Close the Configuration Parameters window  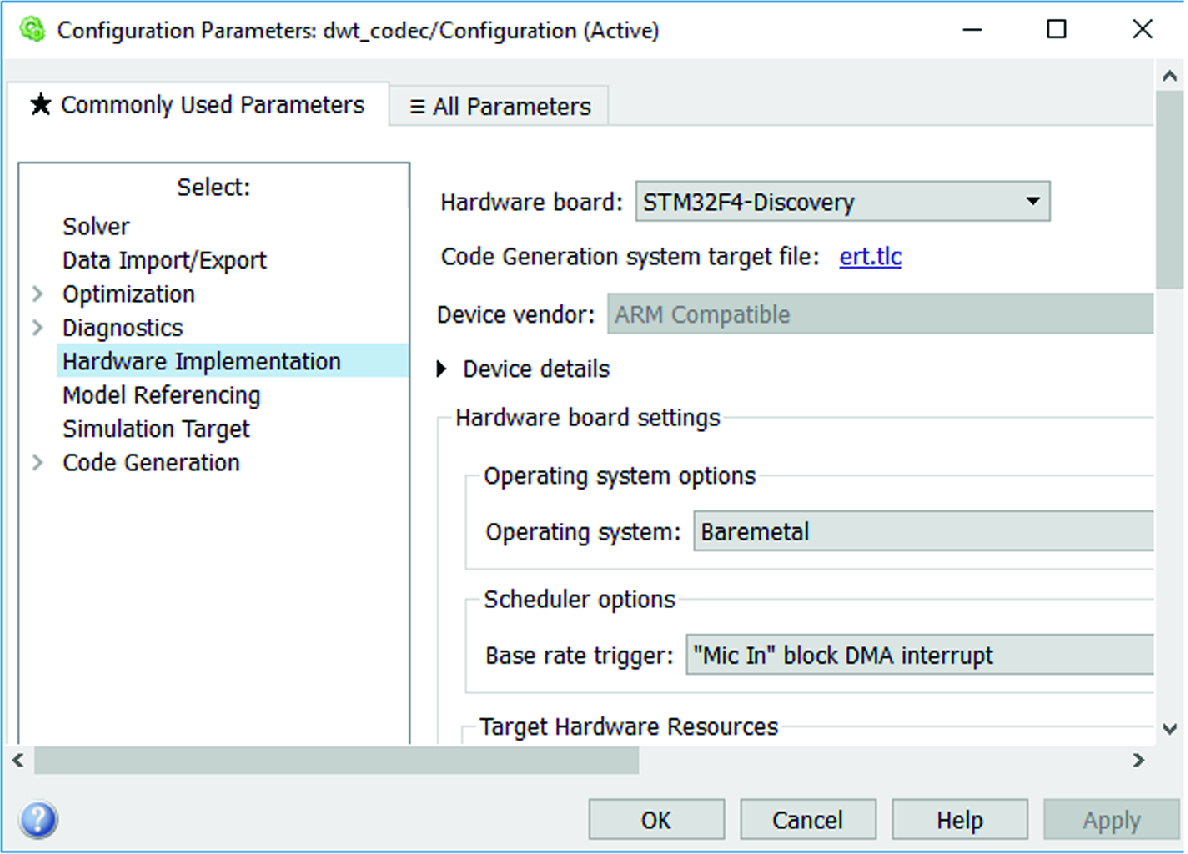pyautogui.click(x=1142, y=30)
